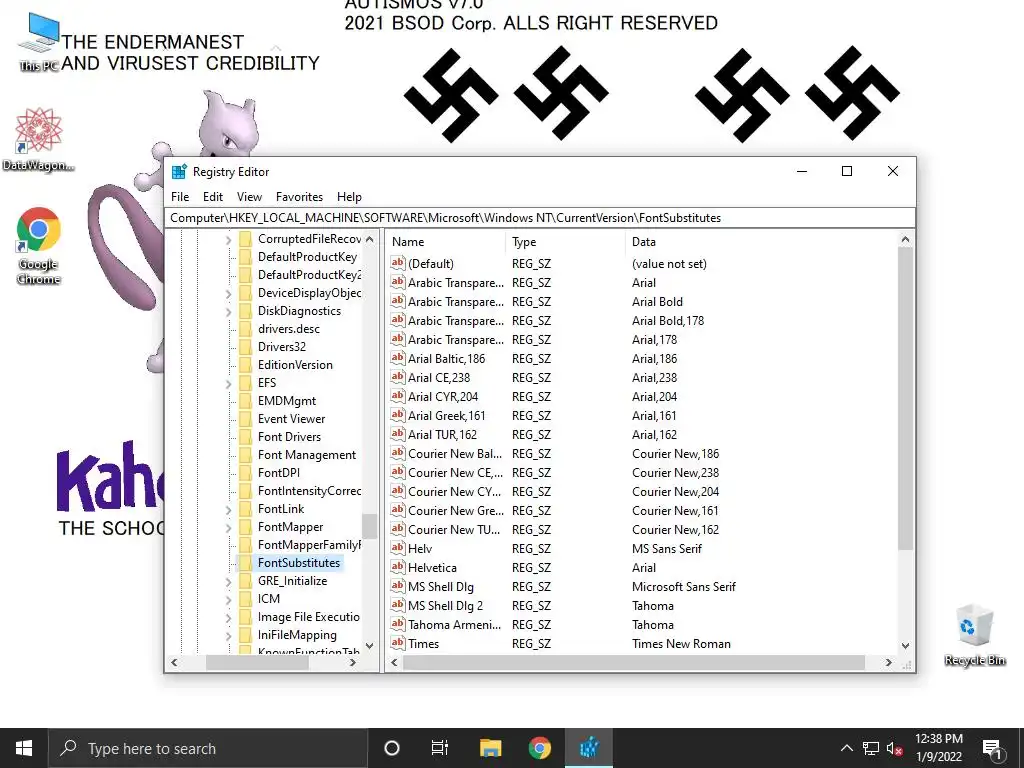Expand the FontLink key
Screen dimensions: 1024x768
(x=228, y=509)
